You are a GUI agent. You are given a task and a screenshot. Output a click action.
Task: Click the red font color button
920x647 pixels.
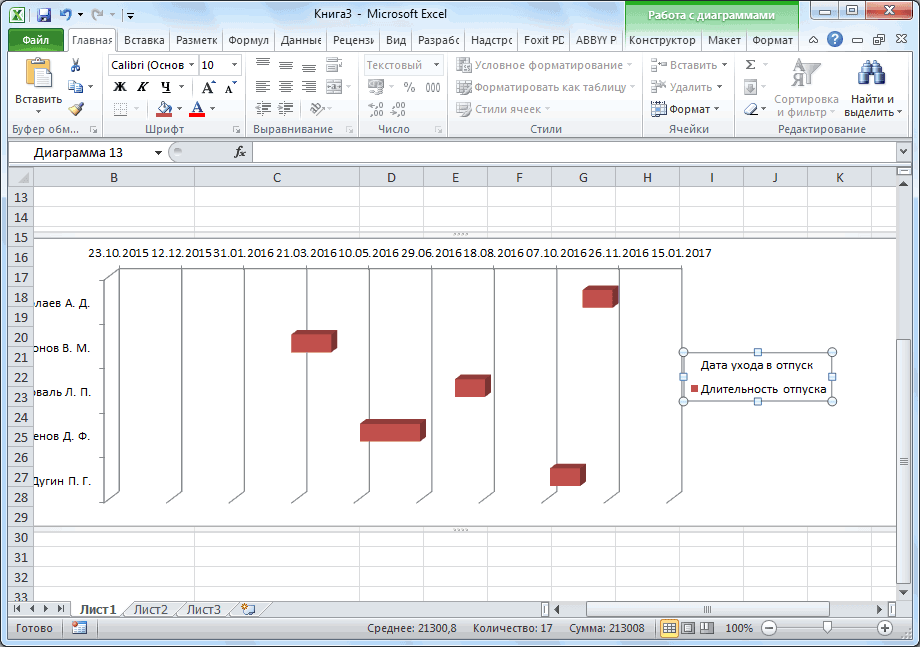[x=197, y=109]
